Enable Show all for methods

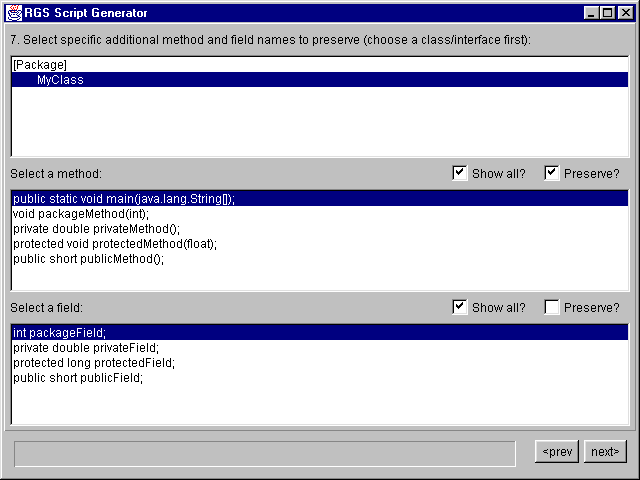click(x=460, y=173)
